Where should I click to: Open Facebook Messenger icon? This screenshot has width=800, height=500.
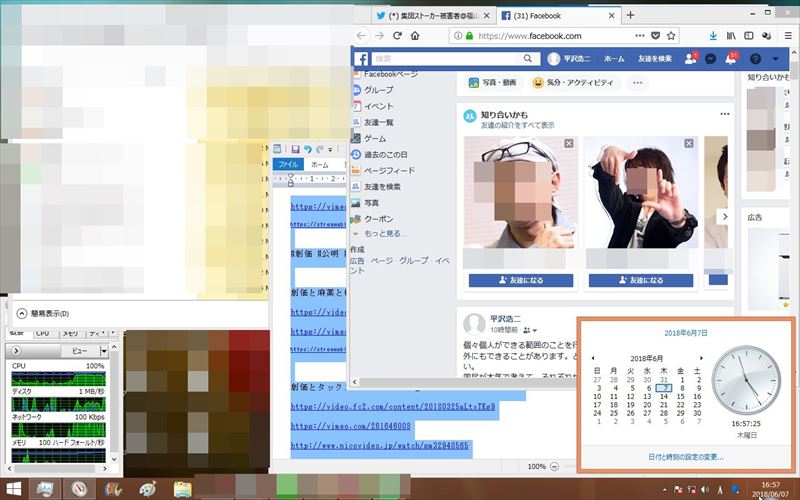[x=710, y=59]
